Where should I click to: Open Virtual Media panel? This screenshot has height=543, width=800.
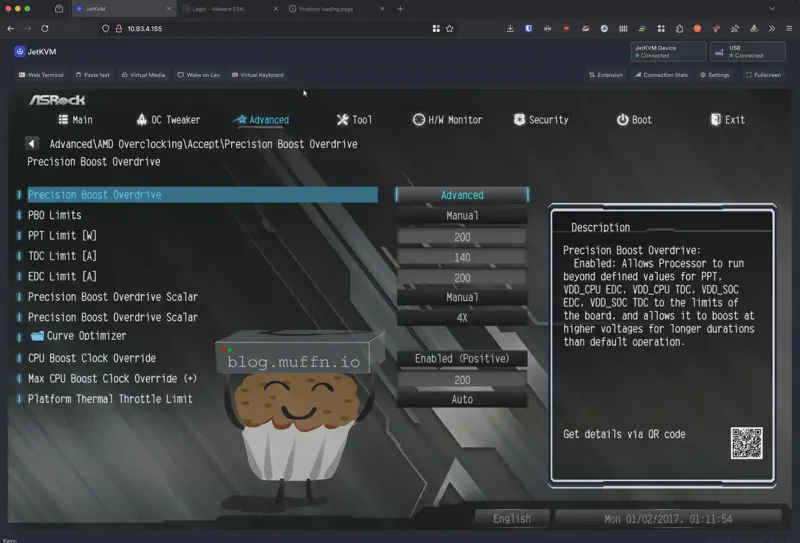point(143,75)
